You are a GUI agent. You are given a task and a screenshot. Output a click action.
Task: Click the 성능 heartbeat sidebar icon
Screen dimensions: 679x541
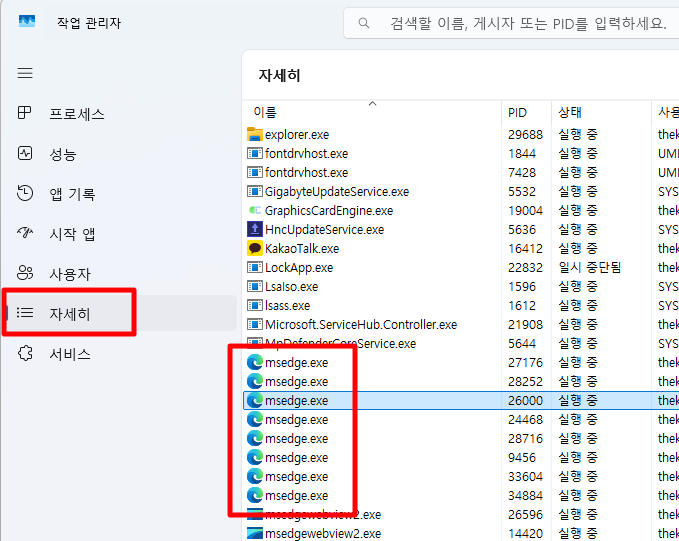tap(25, 153)
